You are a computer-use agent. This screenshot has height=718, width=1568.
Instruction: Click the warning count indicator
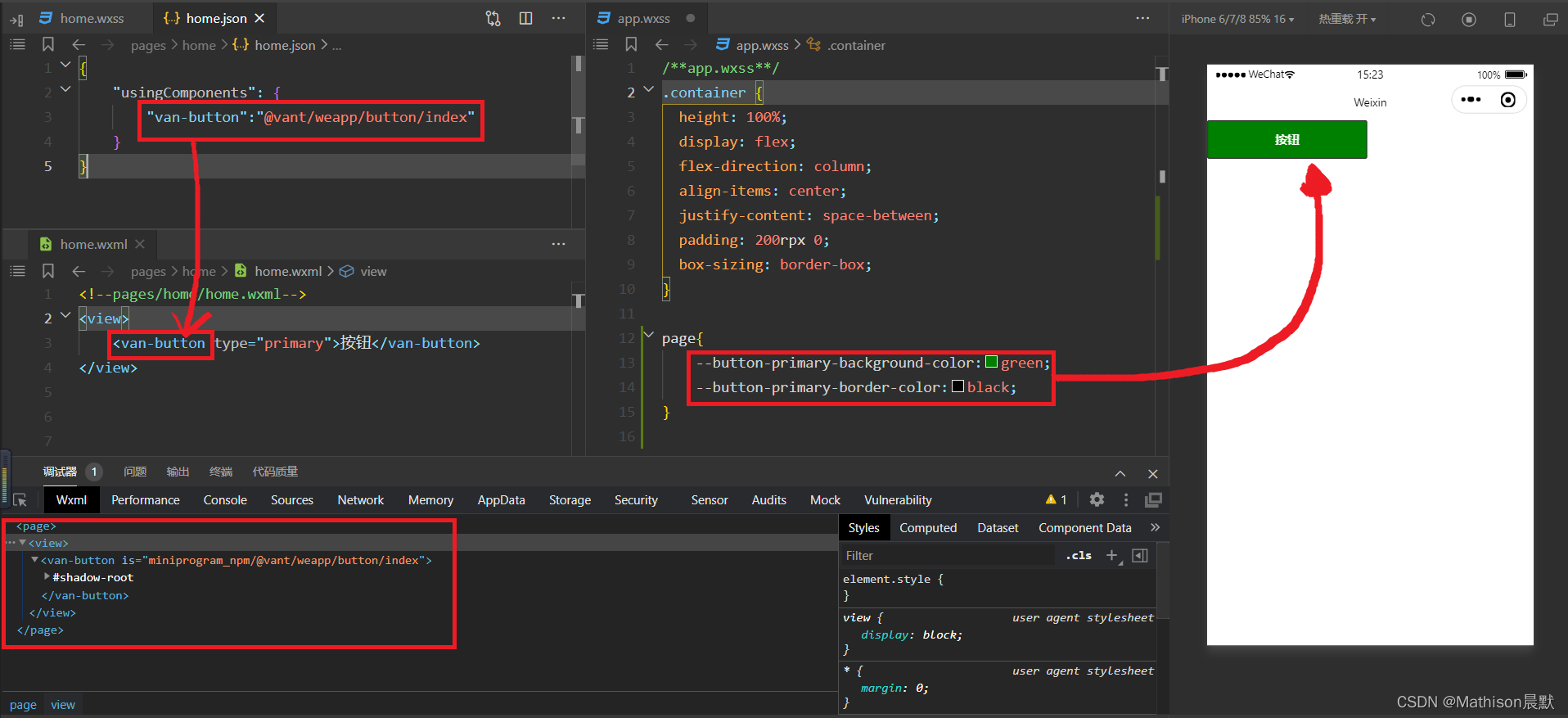pyautogui.click(x=1056, y=499)
